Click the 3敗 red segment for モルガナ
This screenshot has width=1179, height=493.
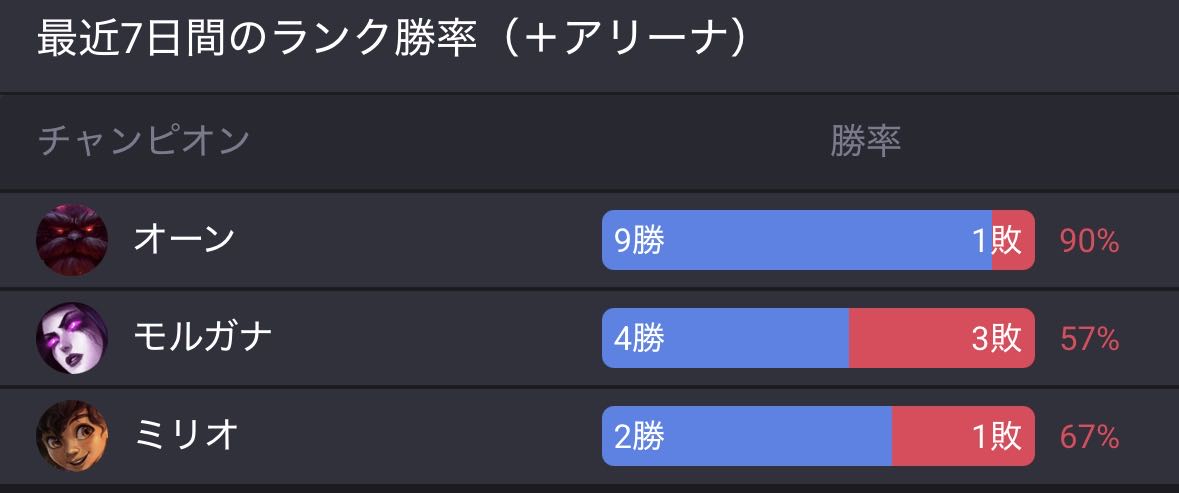(x=941, y=338)
